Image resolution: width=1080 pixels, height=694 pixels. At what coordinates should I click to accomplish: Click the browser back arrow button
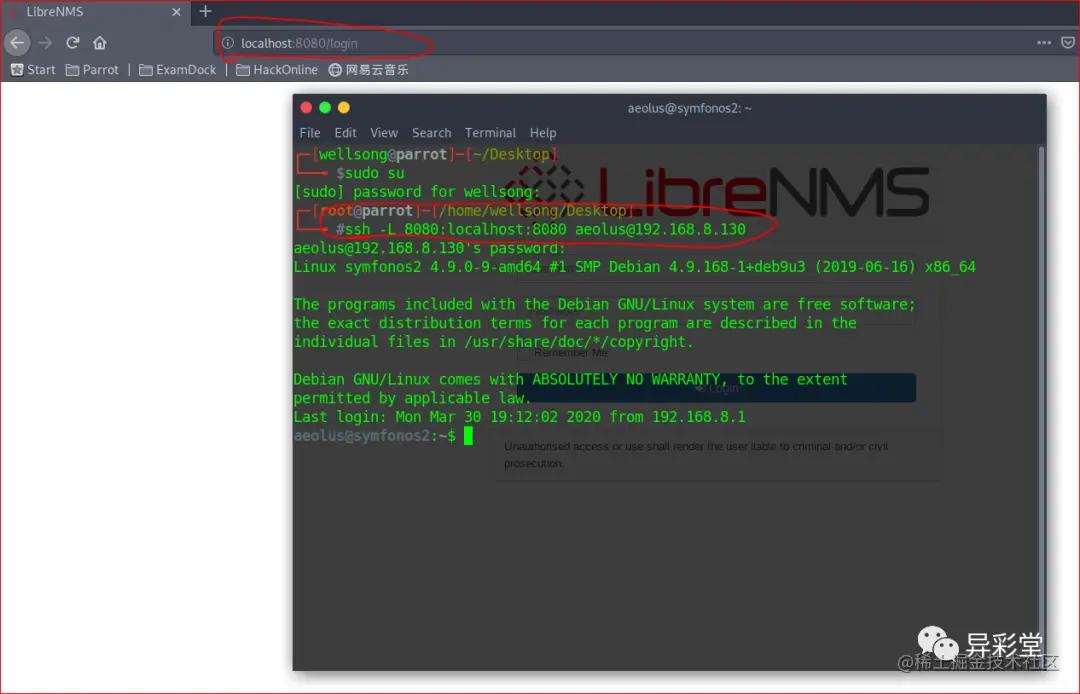tap(17, 43)
